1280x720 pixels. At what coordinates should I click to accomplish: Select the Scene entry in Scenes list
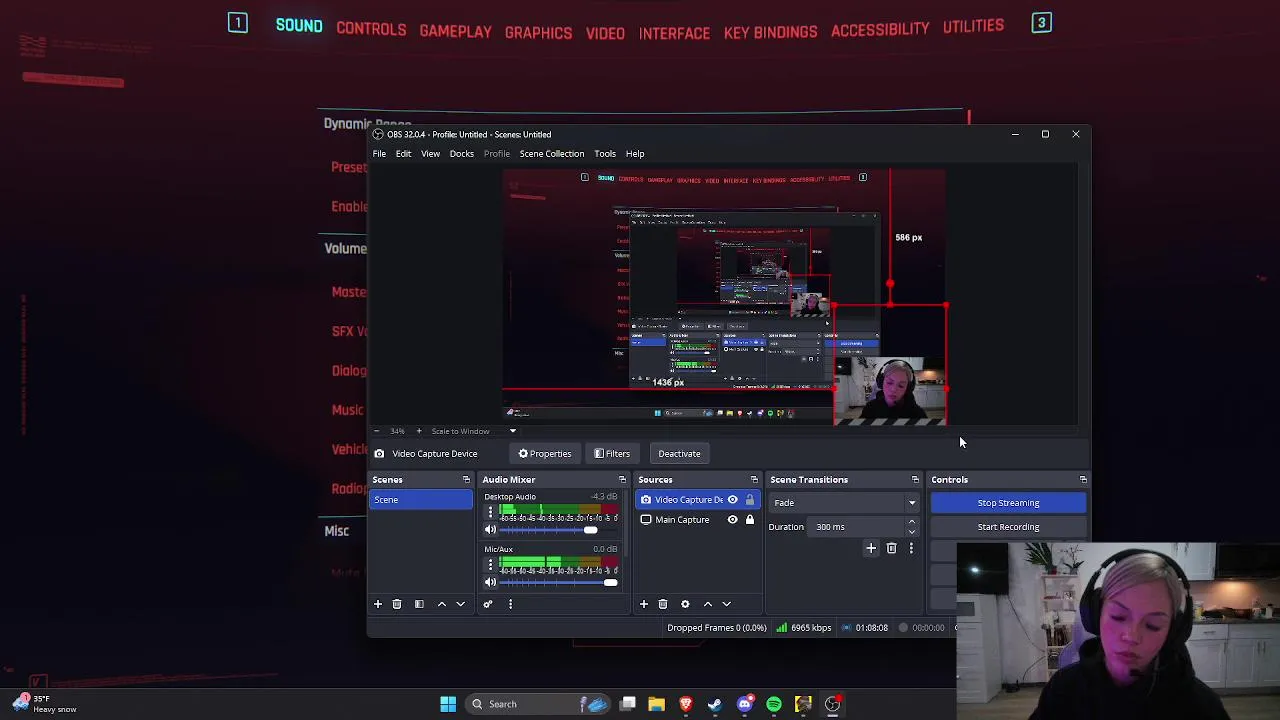coord(421,500)
